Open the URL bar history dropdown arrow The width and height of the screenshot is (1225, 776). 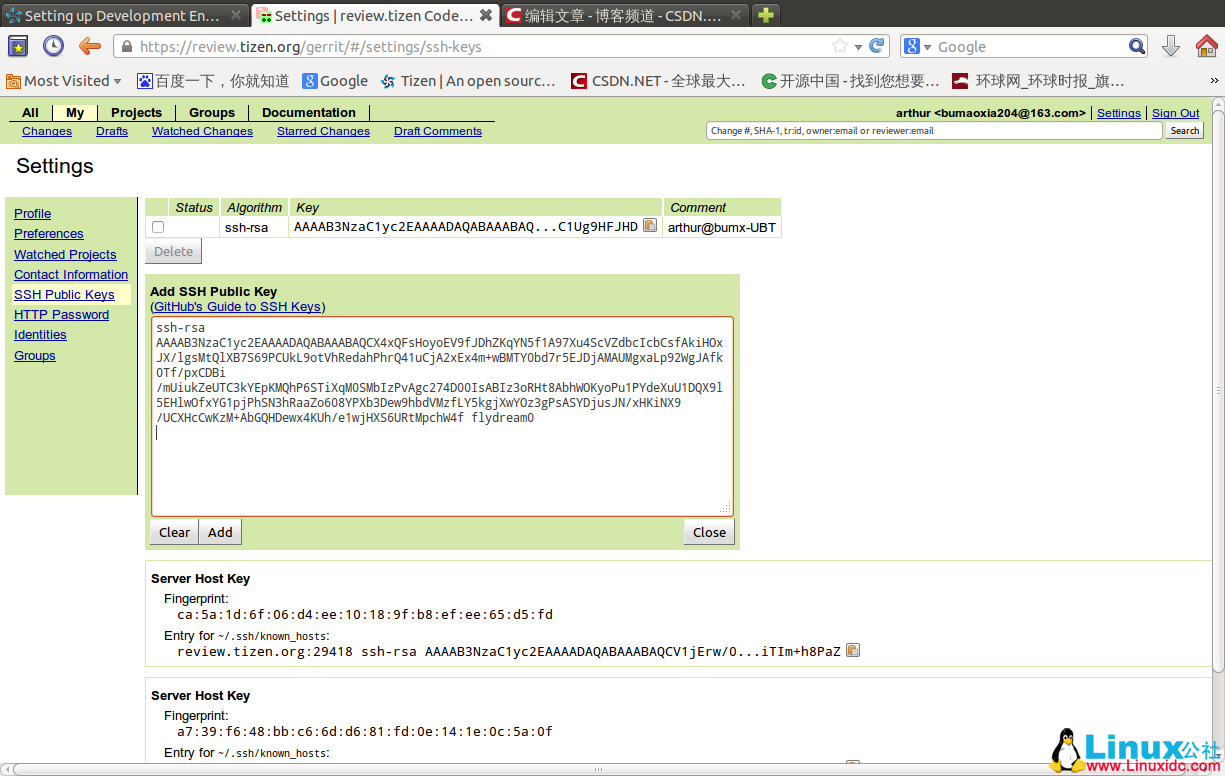859,47
